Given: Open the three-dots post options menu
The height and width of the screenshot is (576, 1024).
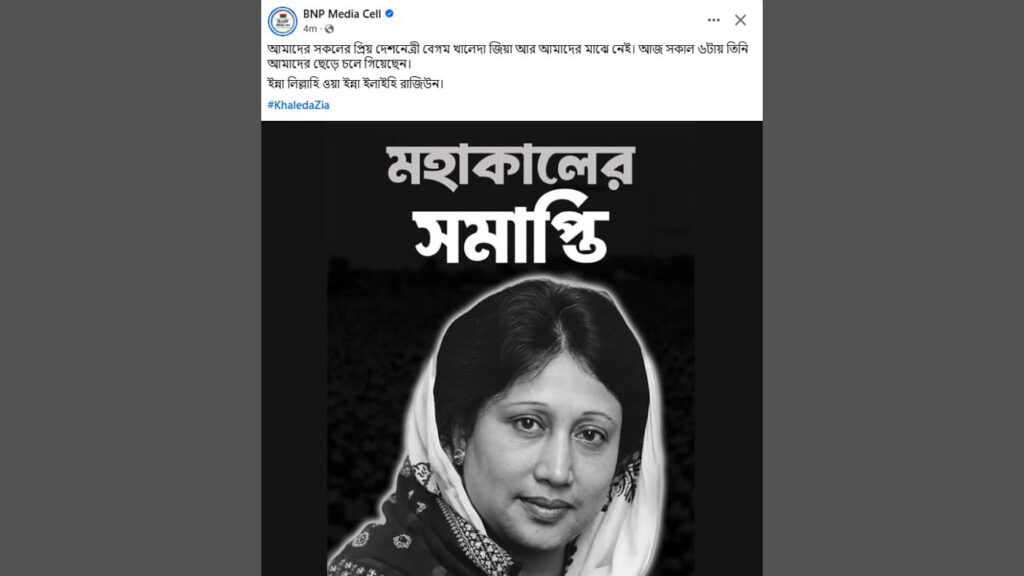Looking at the screenshot, I should point(713,20).
